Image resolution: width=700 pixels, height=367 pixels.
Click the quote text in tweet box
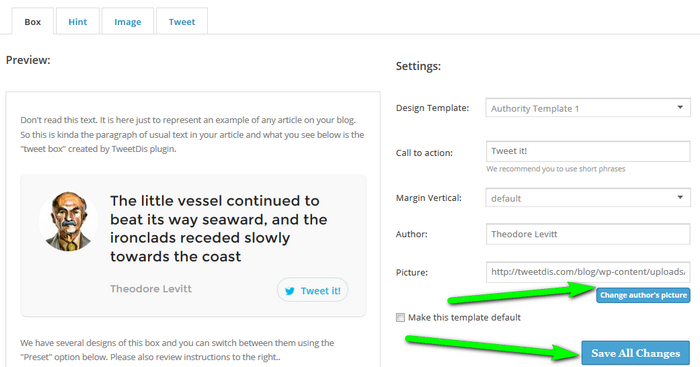coord(219,229)
